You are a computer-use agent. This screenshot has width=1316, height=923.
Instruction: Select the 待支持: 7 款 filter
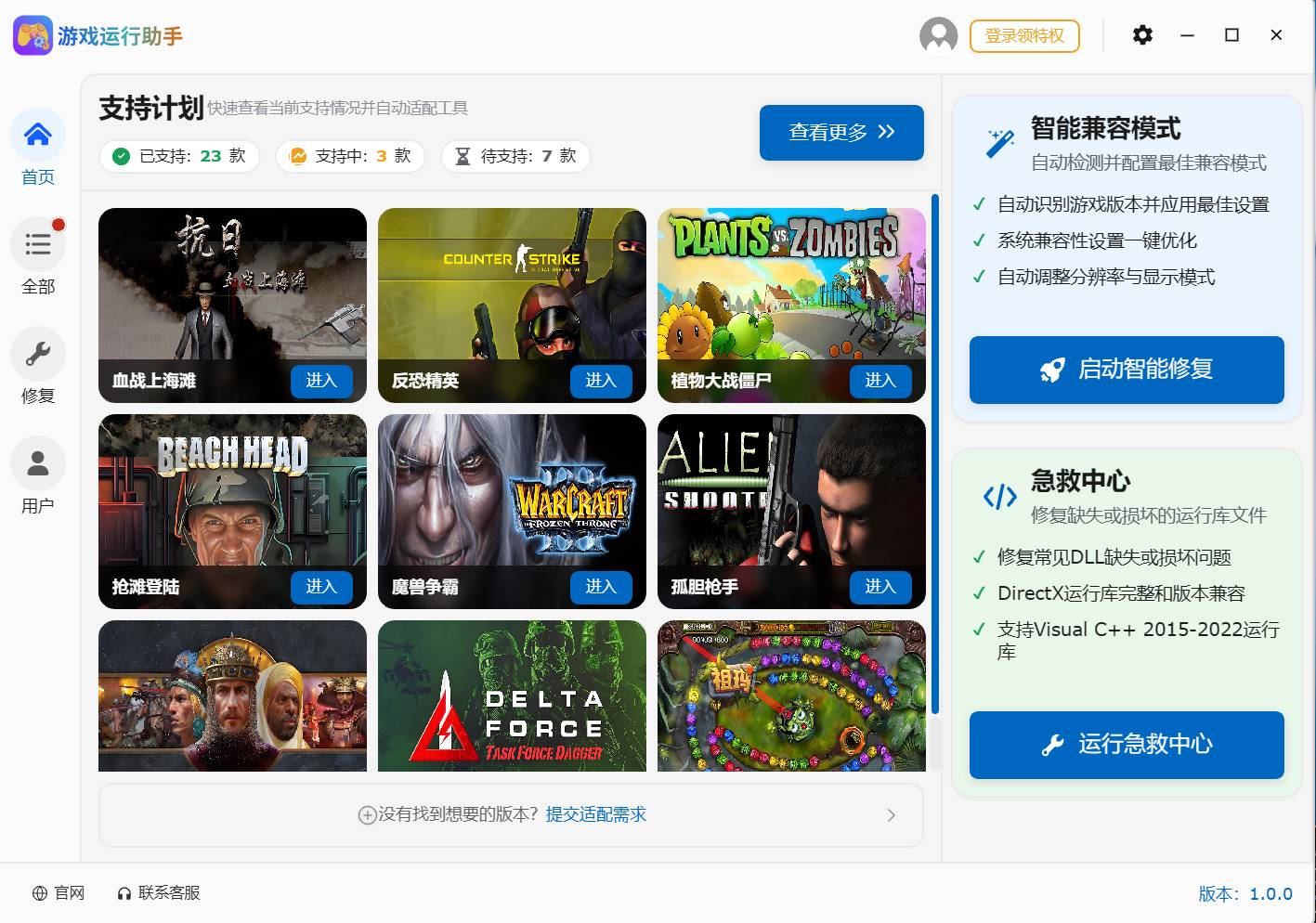click(x=515, y=156)
